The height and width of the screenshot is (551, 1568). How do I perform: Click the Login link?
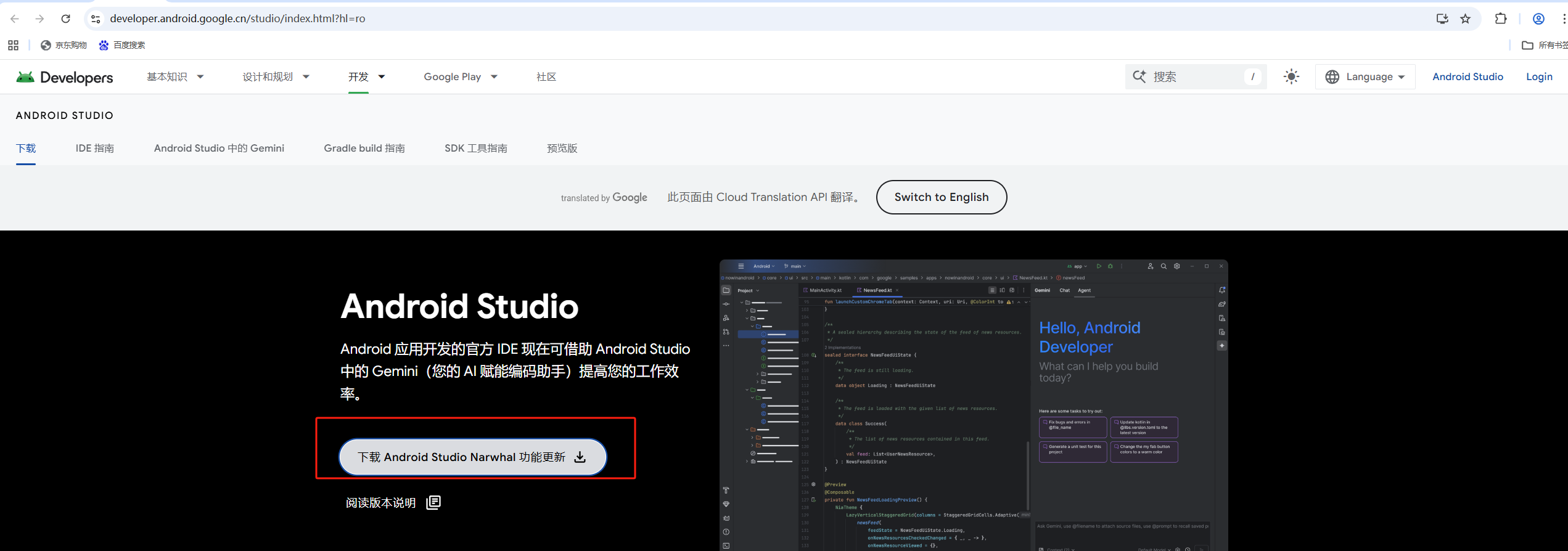1539,76
